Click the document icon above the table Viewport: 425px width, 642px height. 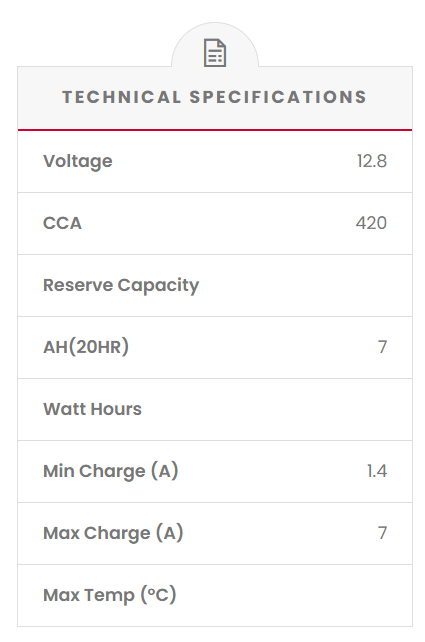coord(215,53)
